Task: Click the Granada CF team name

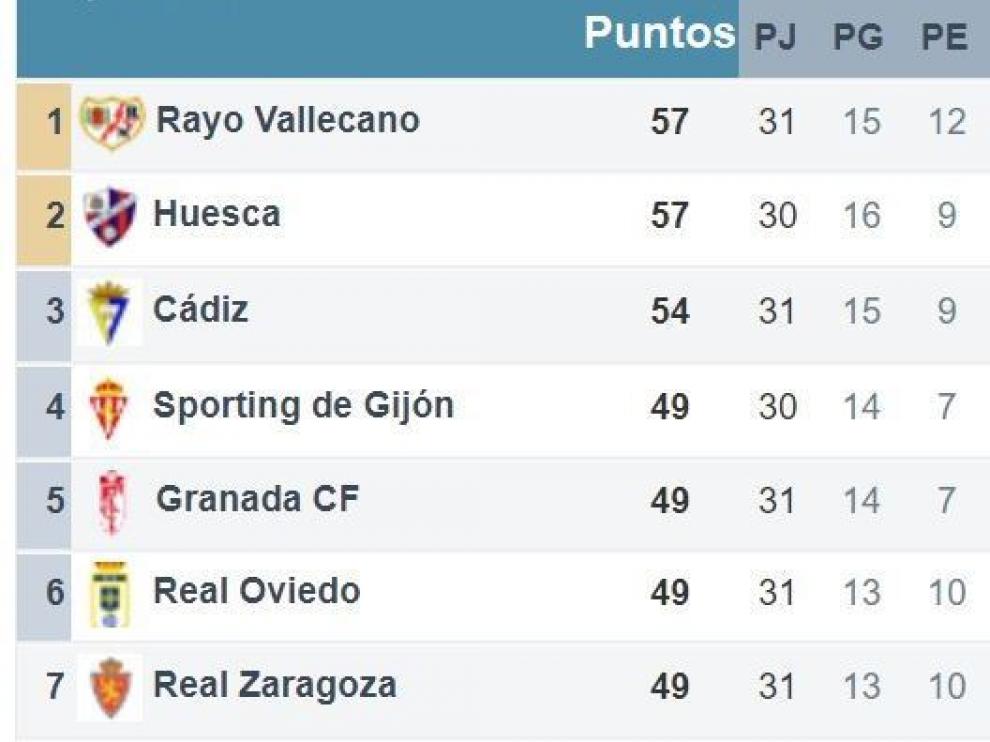Action: click(x=258, y=499)
